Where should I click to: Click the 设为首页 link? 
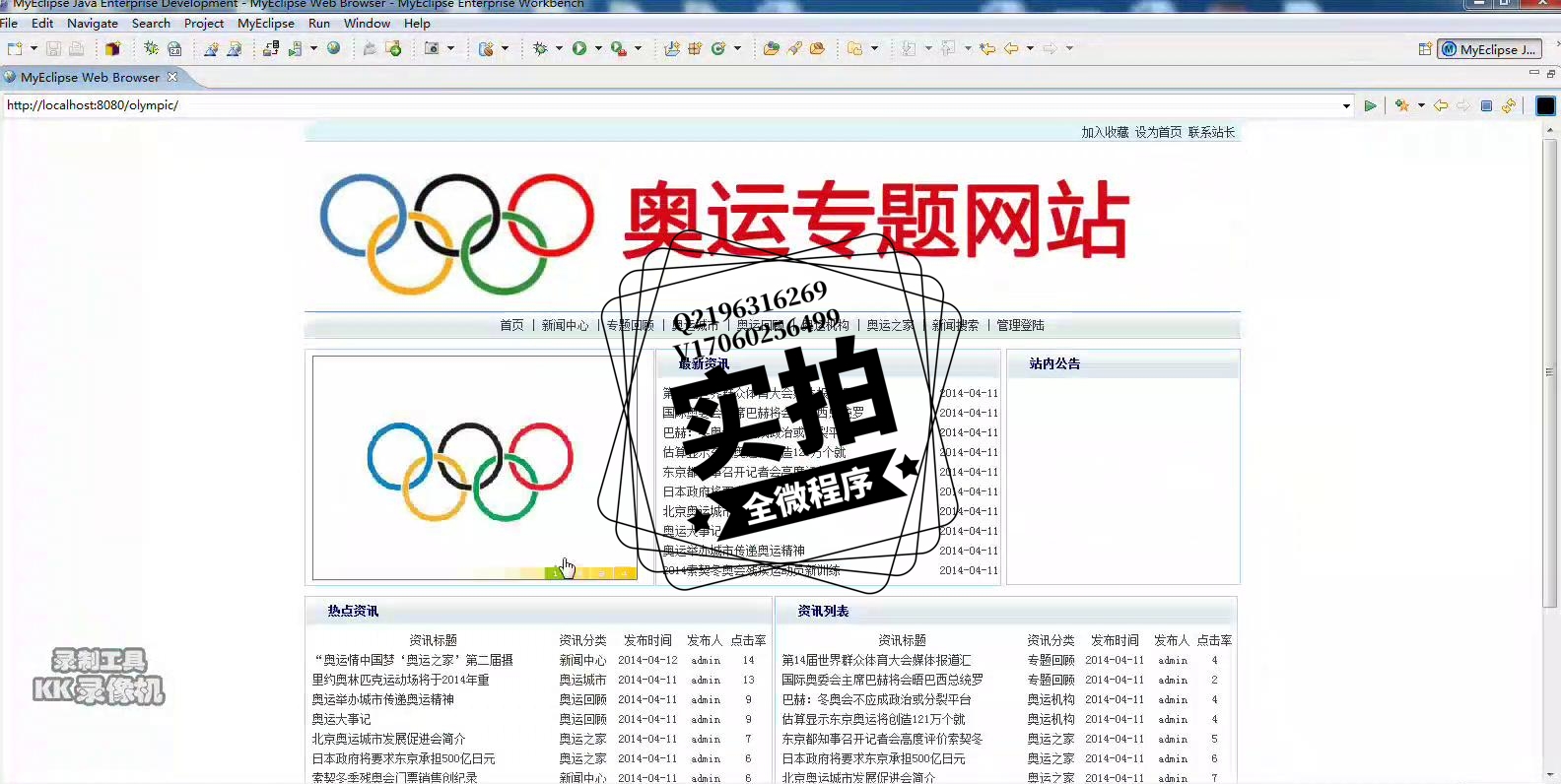pyautogui.click(x=1158, y=132)
